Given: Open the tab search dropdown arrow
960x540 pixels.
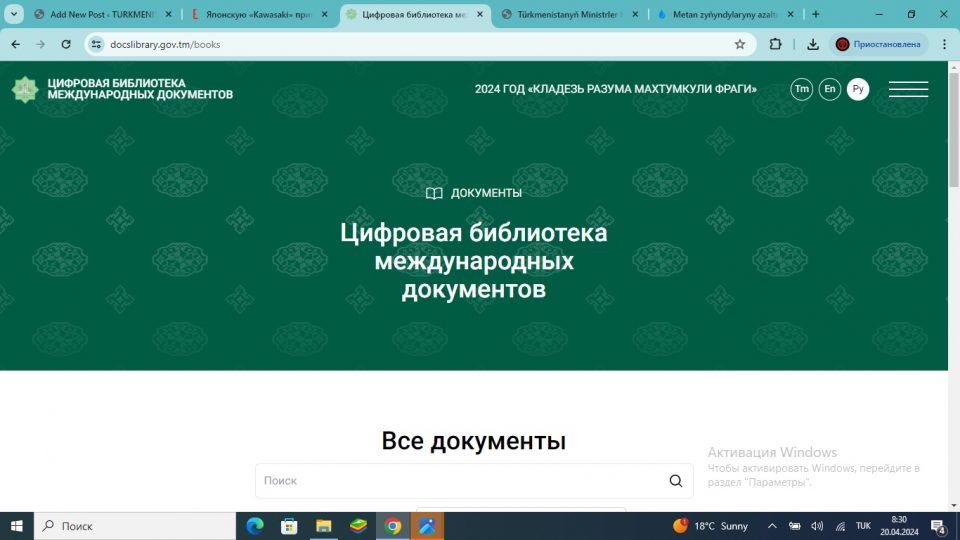Looking at the screenshot, I should tap(14, 15).
